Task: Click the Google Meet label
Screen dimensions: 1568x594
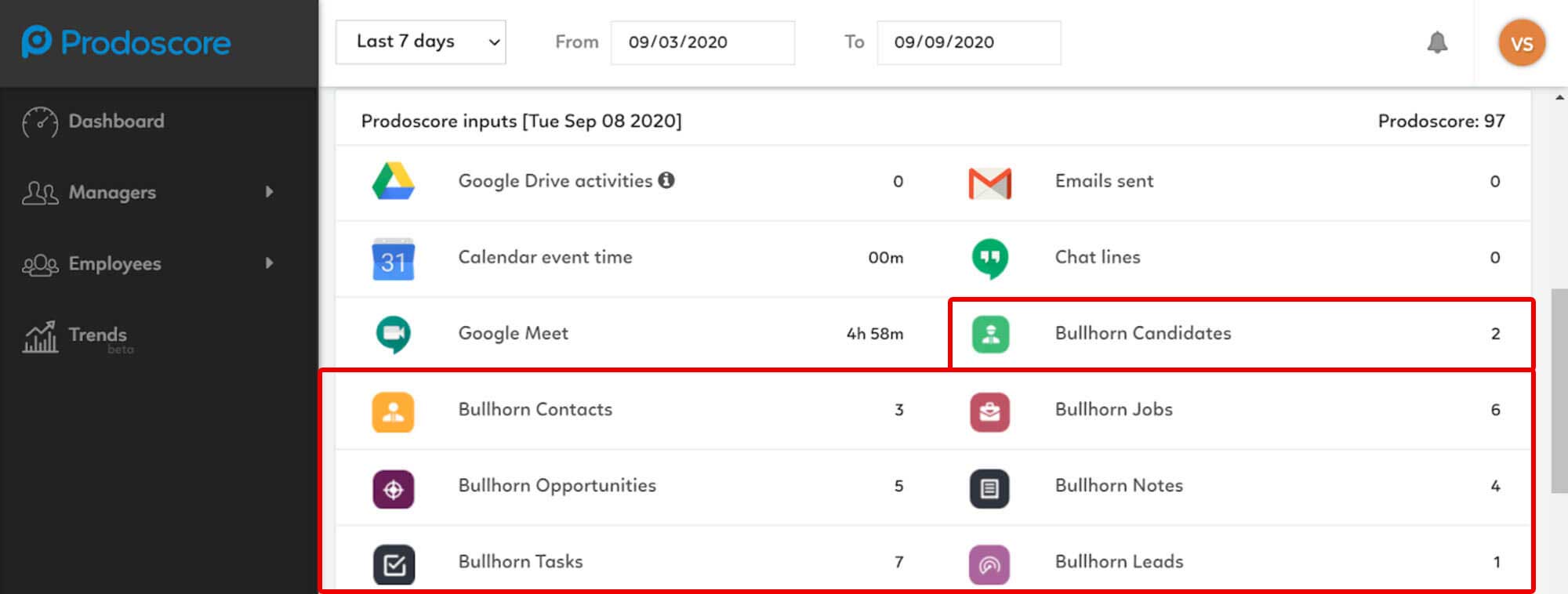Action: pyautogui.click(x=514, y=333)
